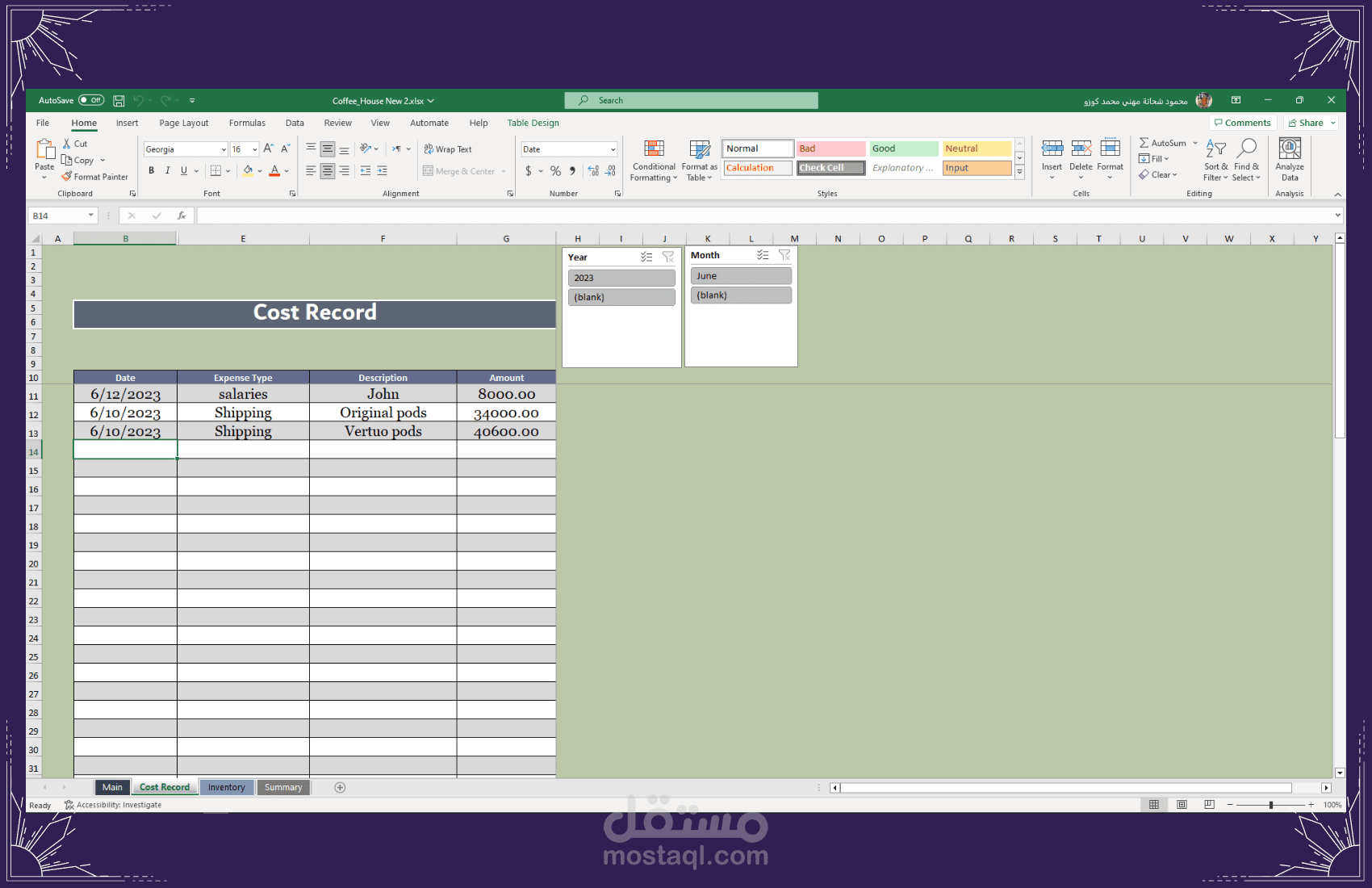The height and width of the screenshot is (888, 1372).
Task: Apply the Neutral cell style swatch
Action: click(x=977, y=149)
